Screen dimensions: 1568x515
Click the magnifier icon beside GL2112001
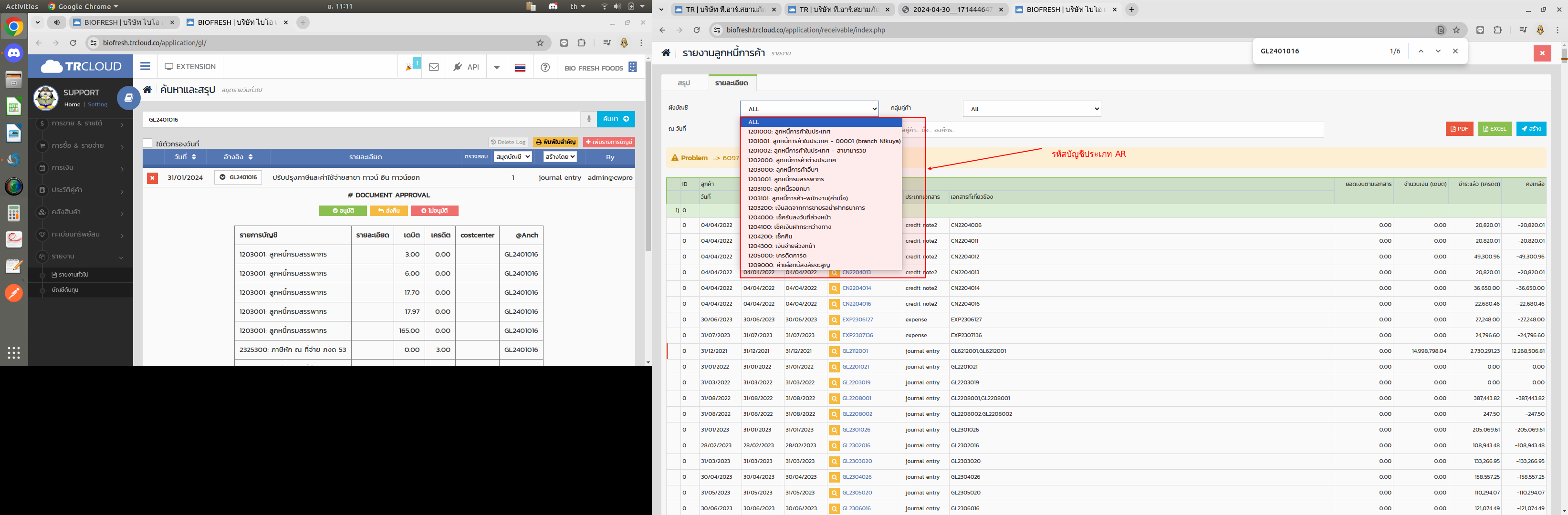pyautogui.click(x=834, y=351)
